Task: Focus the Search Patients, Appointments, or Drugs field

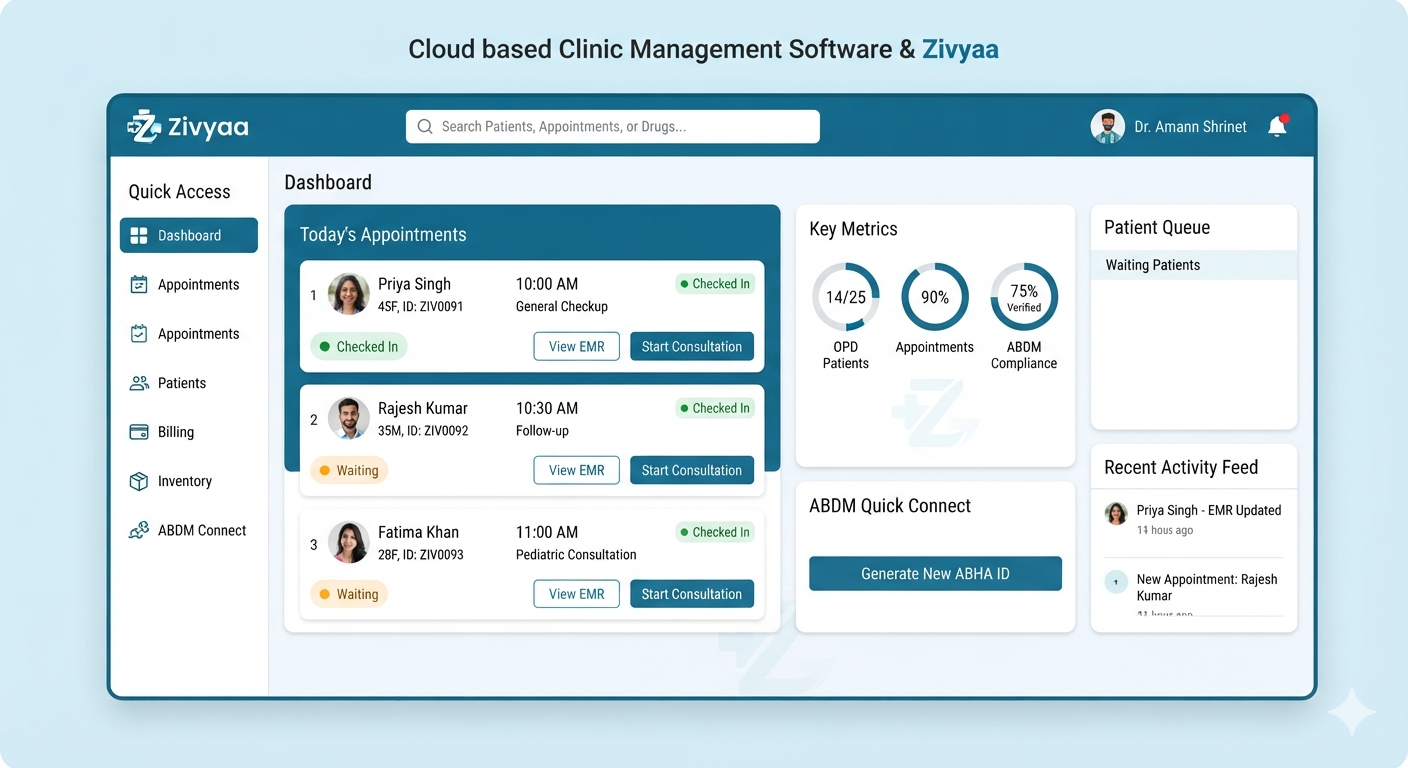Action: (x=612, y=127)
